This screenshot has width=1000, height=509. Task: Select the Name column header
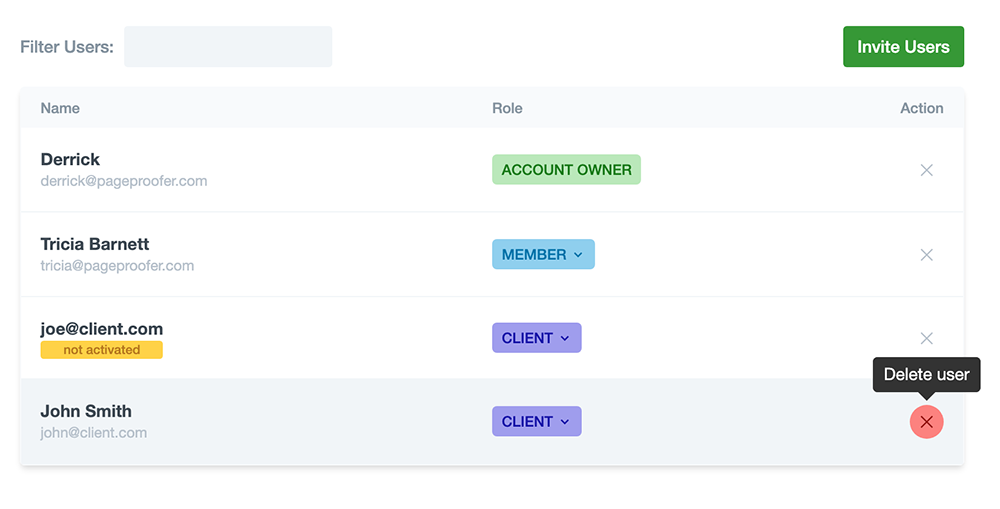[x=60, y=108]
